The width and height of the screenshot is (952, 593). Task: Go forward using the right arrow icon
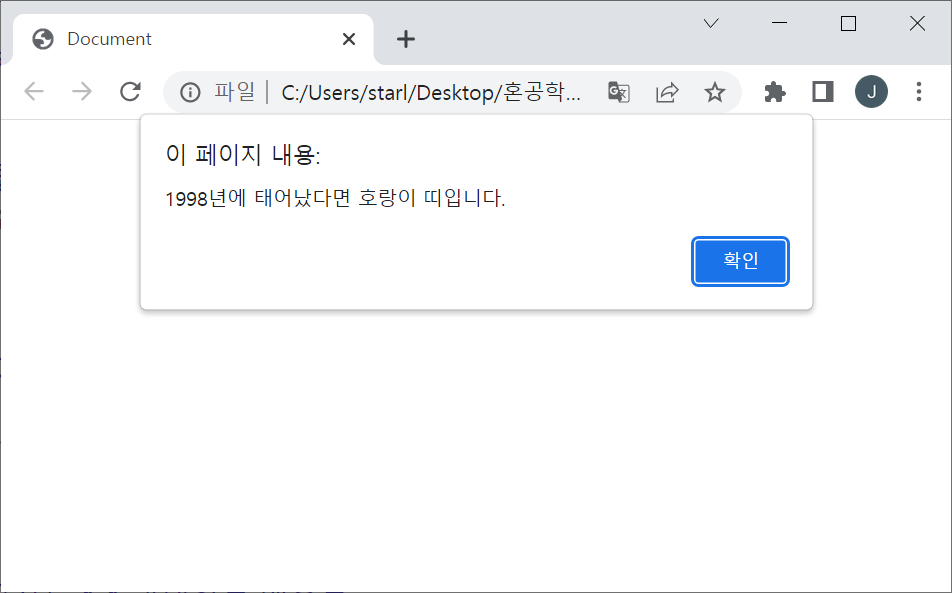82,92
